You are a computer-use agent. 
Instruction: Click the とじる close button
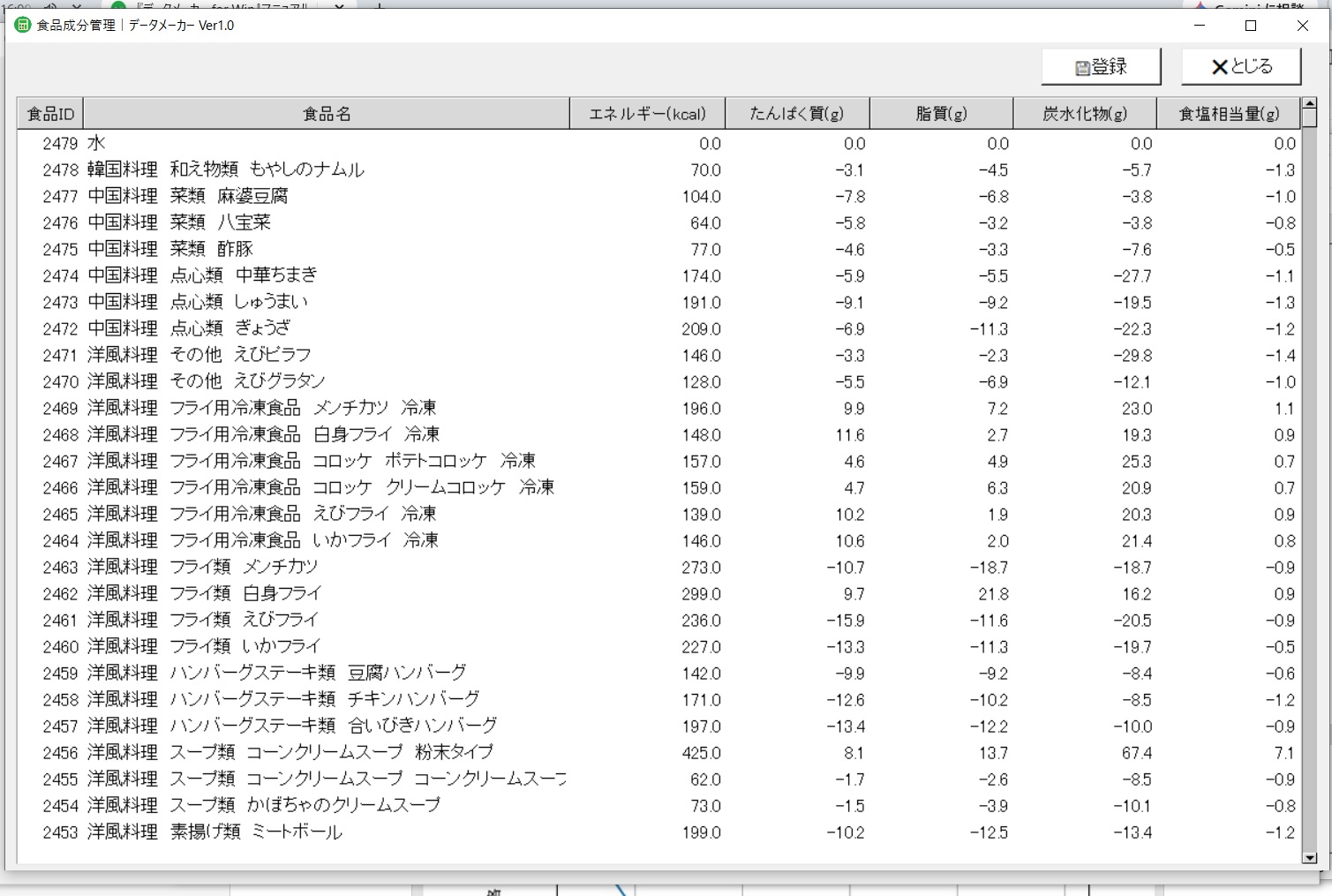pyautogui.click(x=1241, y=66)
